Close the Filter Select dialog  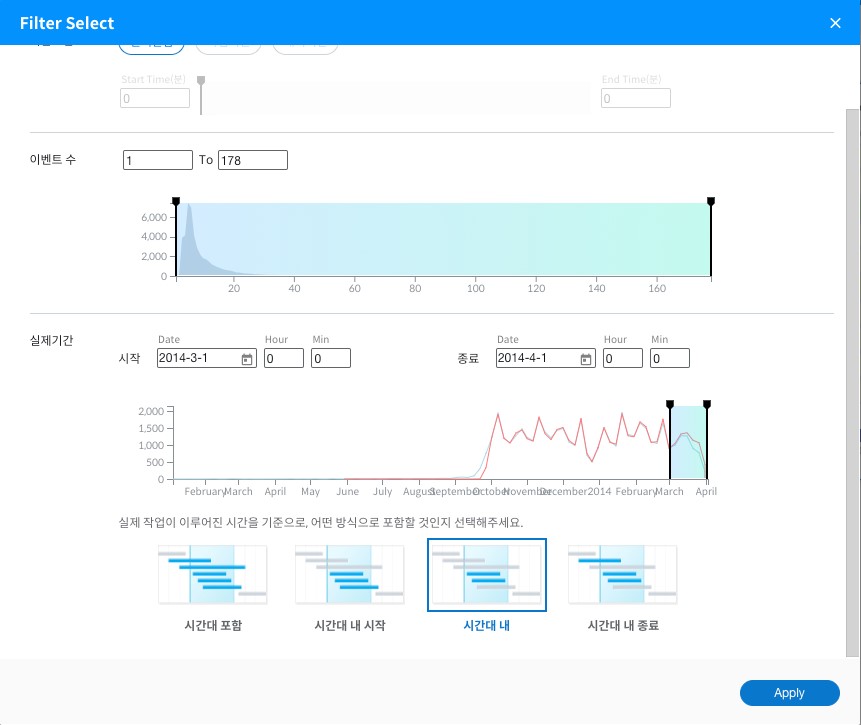click(x=835, y=23)
